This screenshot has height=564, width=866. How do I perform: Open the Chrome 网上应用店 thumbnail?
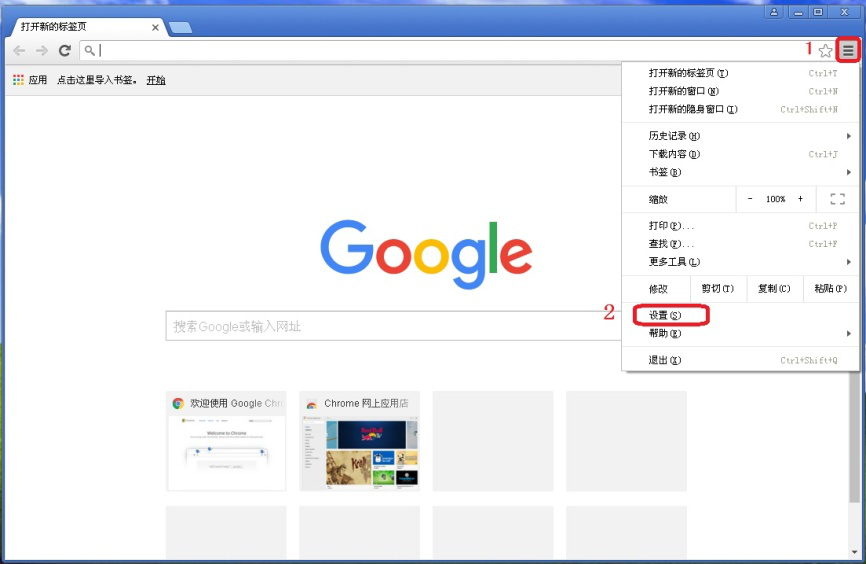360,441
